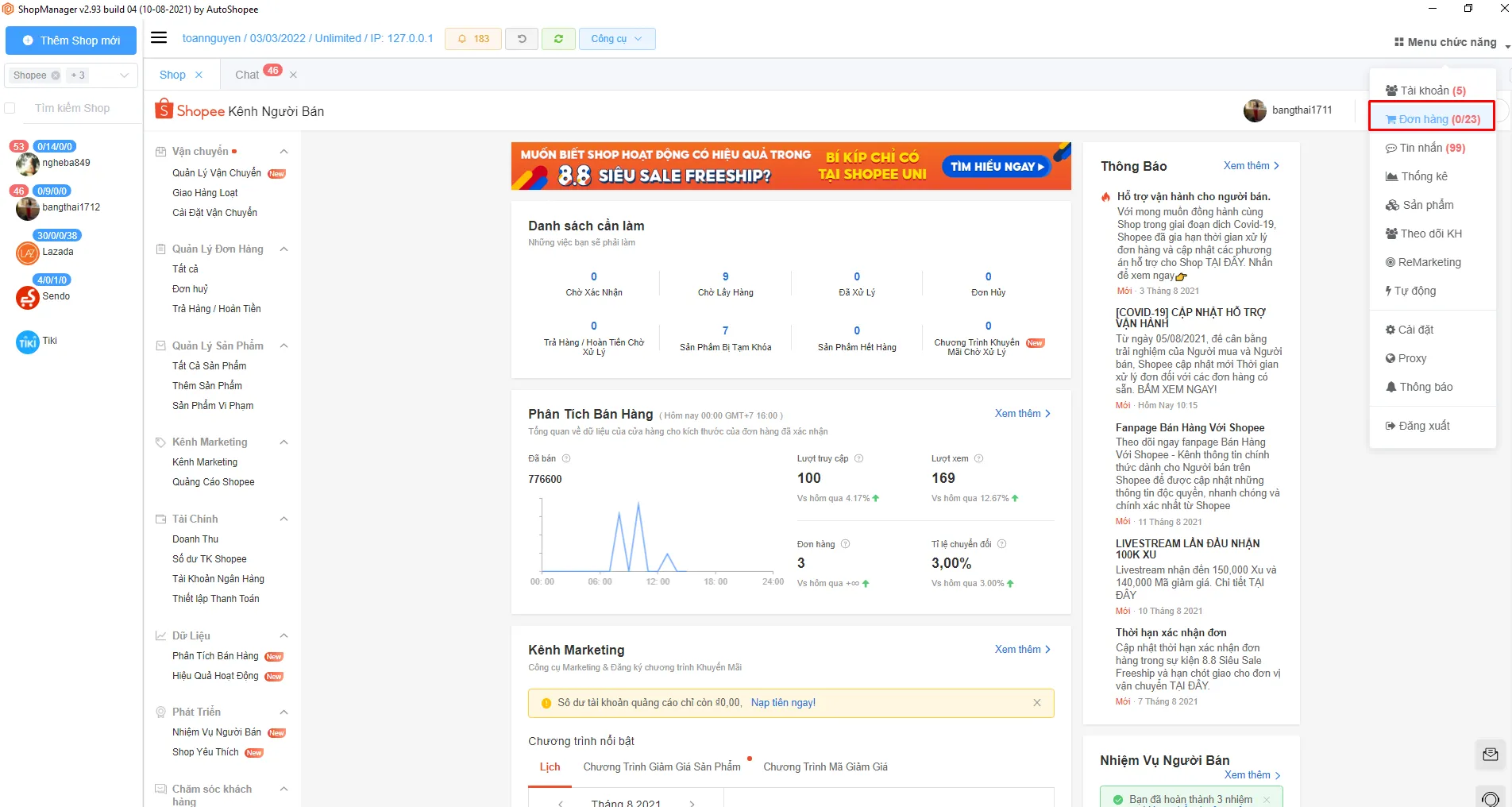Click the bangthai1711 profile avatar
1512x807 pixels.
pos(1255,110)
